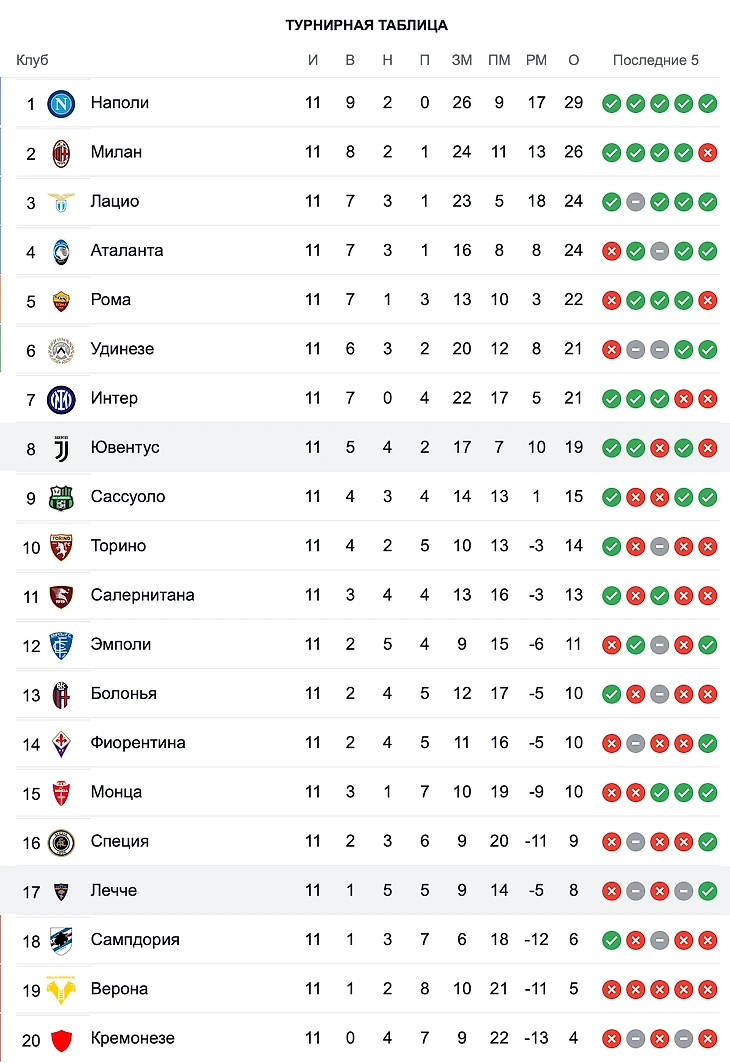Click the Fiorentina club crest
730x1063 pixels.
62,742
